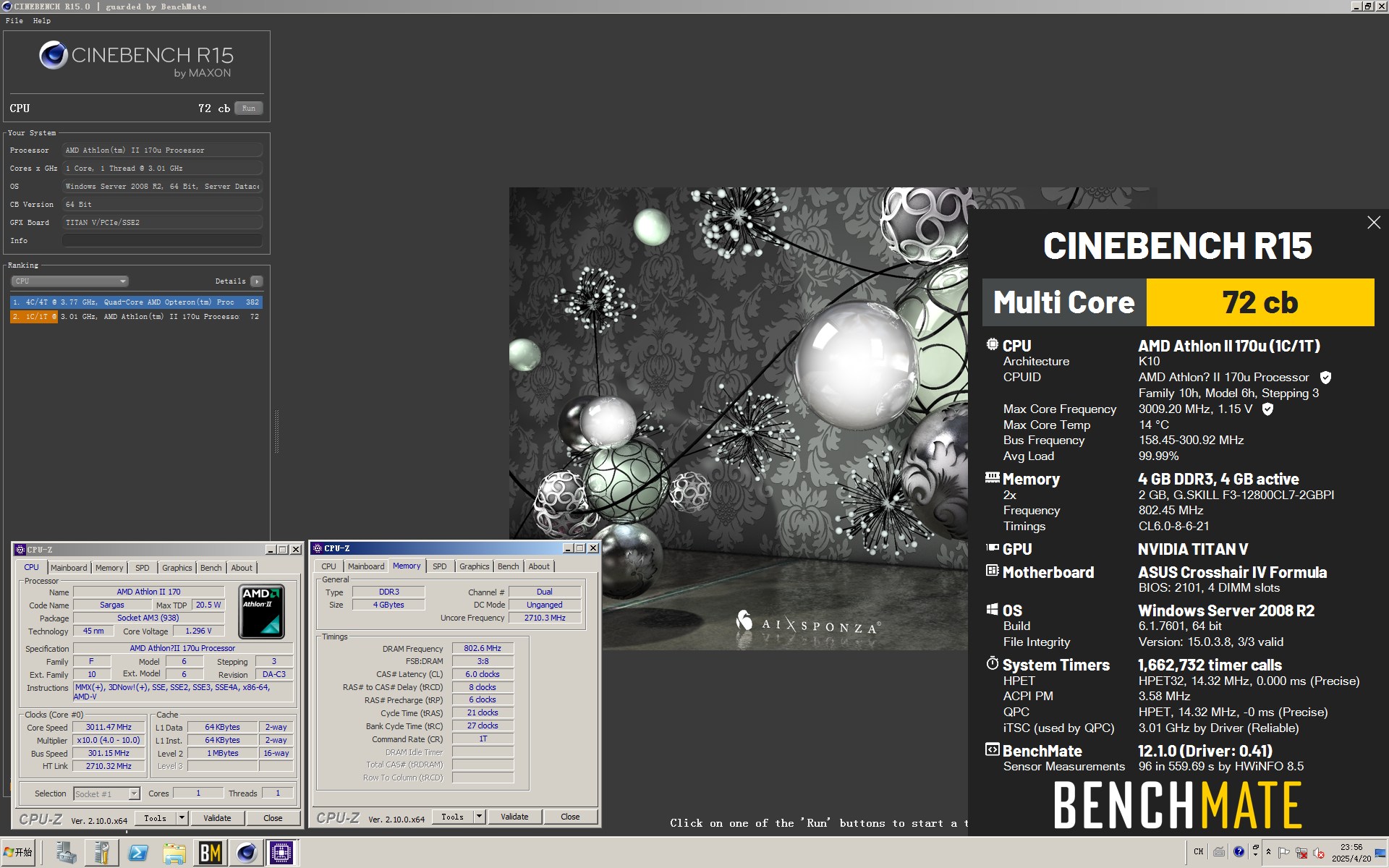Click the Start (开始) button on taskbar

click(18, 853)
